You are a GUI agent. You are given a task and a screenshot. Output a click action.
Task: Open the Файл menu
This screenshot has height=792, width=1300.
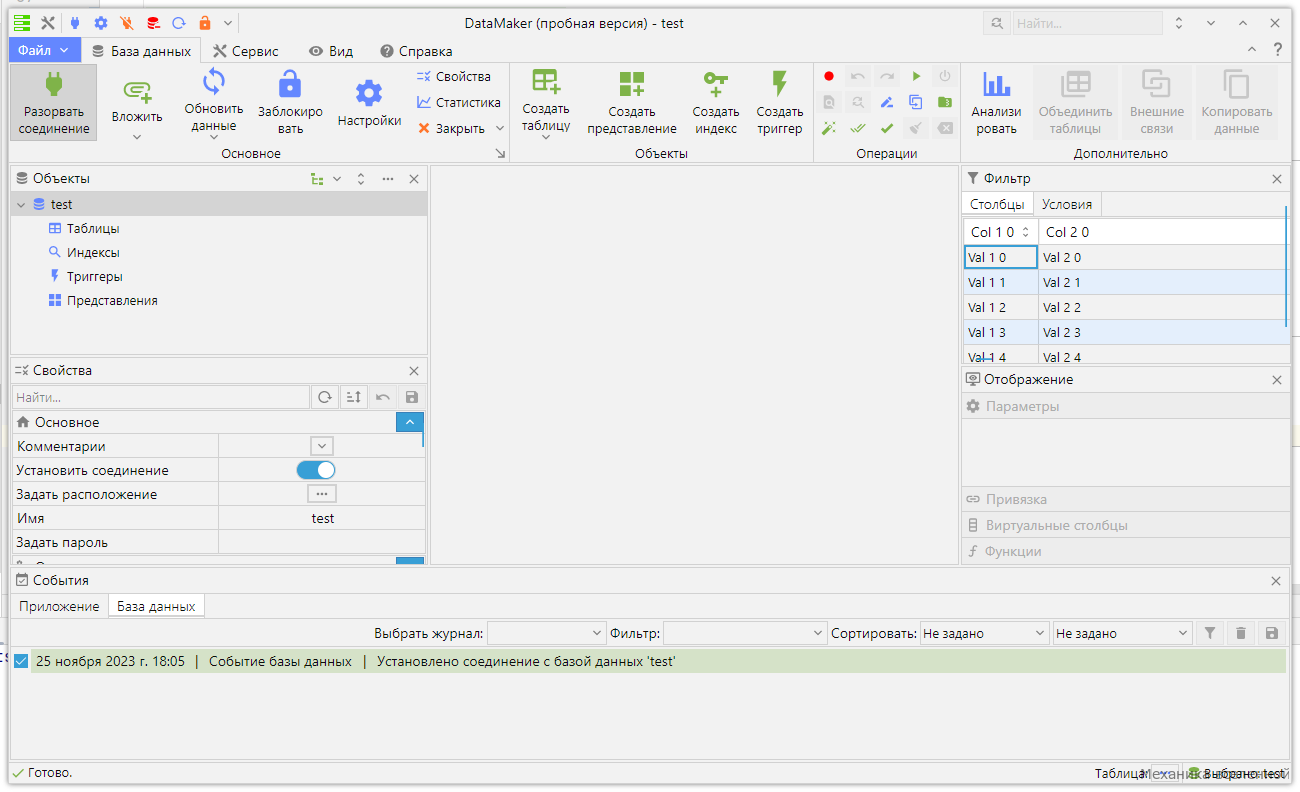click(x=44, y=50)
